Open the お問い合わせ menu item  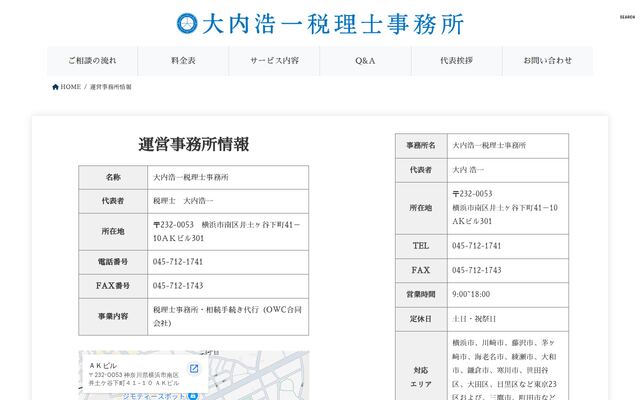[x=547, y=61]
